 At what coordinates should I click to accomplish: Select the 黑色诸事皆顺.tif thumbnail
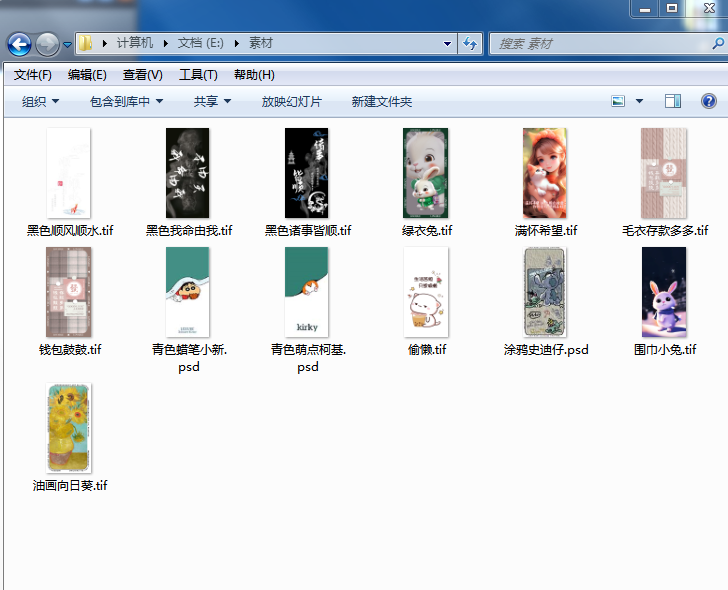(306, 173)
